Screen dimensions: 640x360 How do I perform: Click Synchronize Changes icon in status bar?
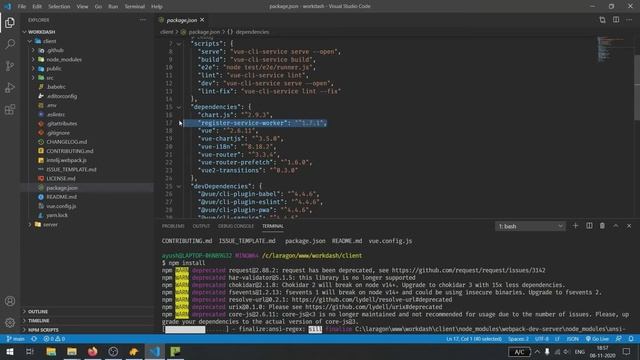[x=34, y=339]
